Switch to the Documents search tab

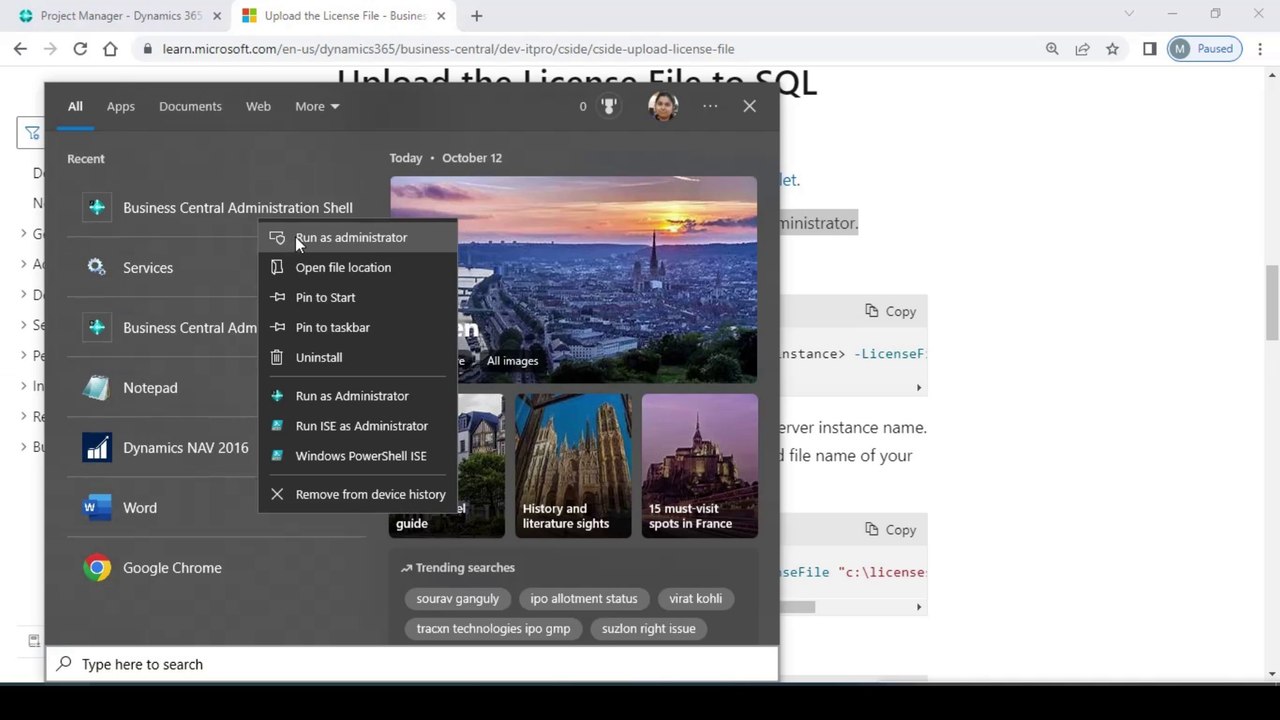point(190,106)
